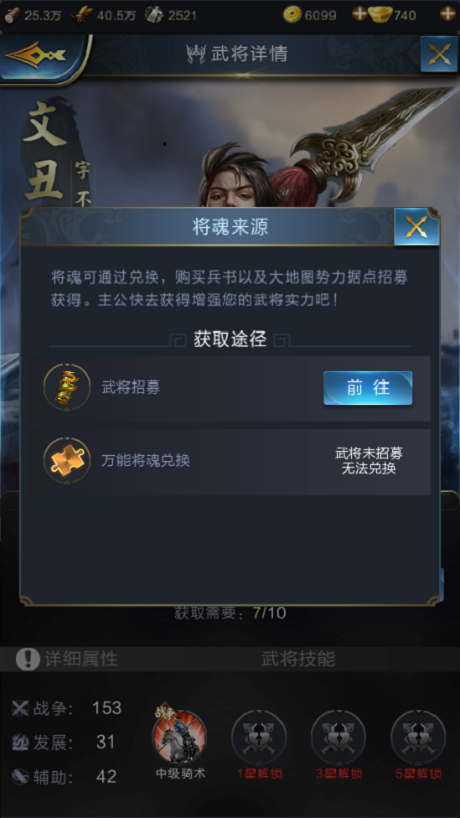This screenshot has height=818, width=460.
Task: Tap the locked 1星解锁 skill slot
Action: pyautogui.click(x=259, y=738)
